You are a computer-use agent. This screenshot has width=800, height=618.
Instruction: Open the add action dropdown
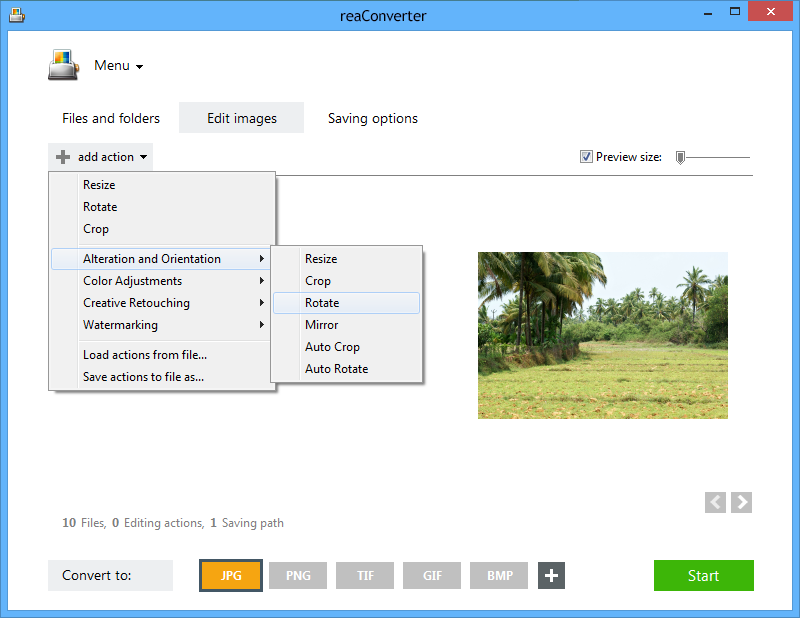tap(101, 157)
